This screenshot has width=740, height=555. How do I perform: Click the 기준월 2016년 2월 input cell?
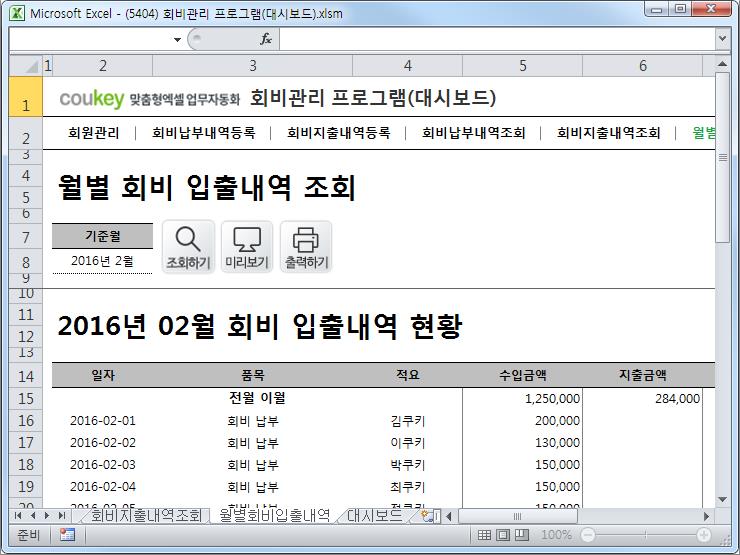102,261
